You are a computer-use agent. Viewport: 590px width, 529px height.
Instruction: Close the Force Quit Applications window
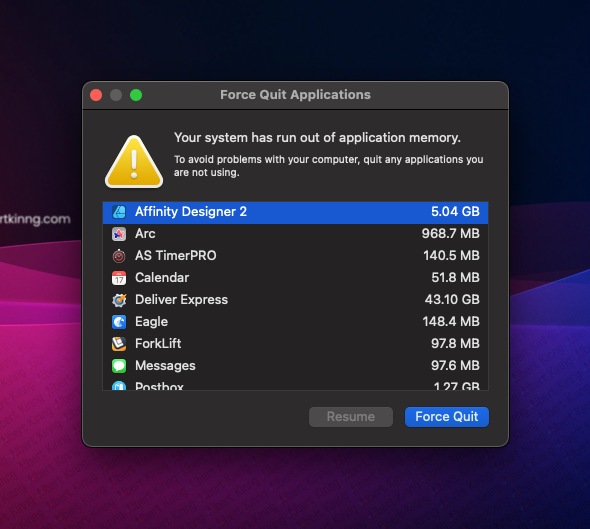[x=96, y=95]
